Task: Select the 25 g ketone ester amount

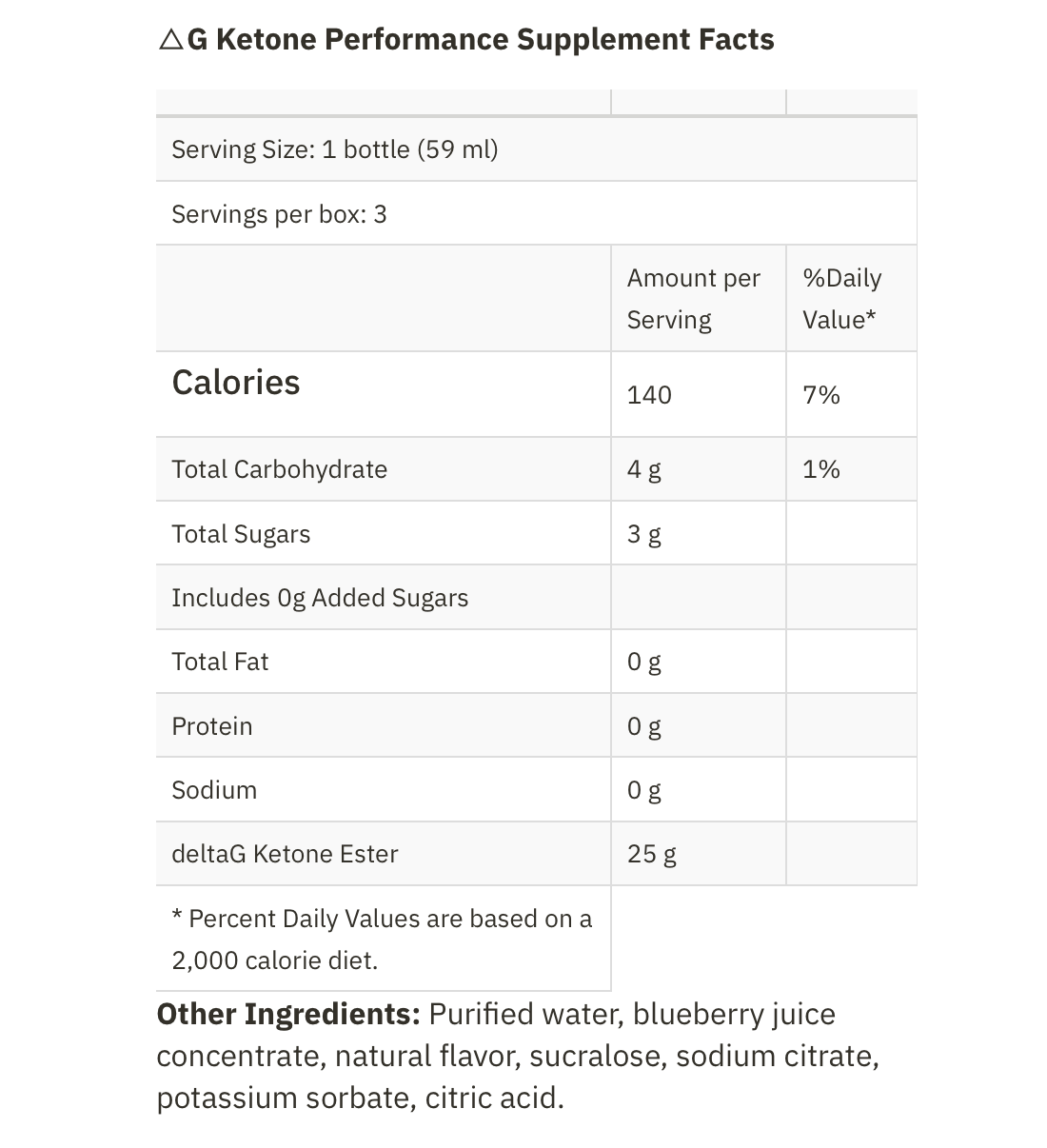Action: click(x=651, y=854)
